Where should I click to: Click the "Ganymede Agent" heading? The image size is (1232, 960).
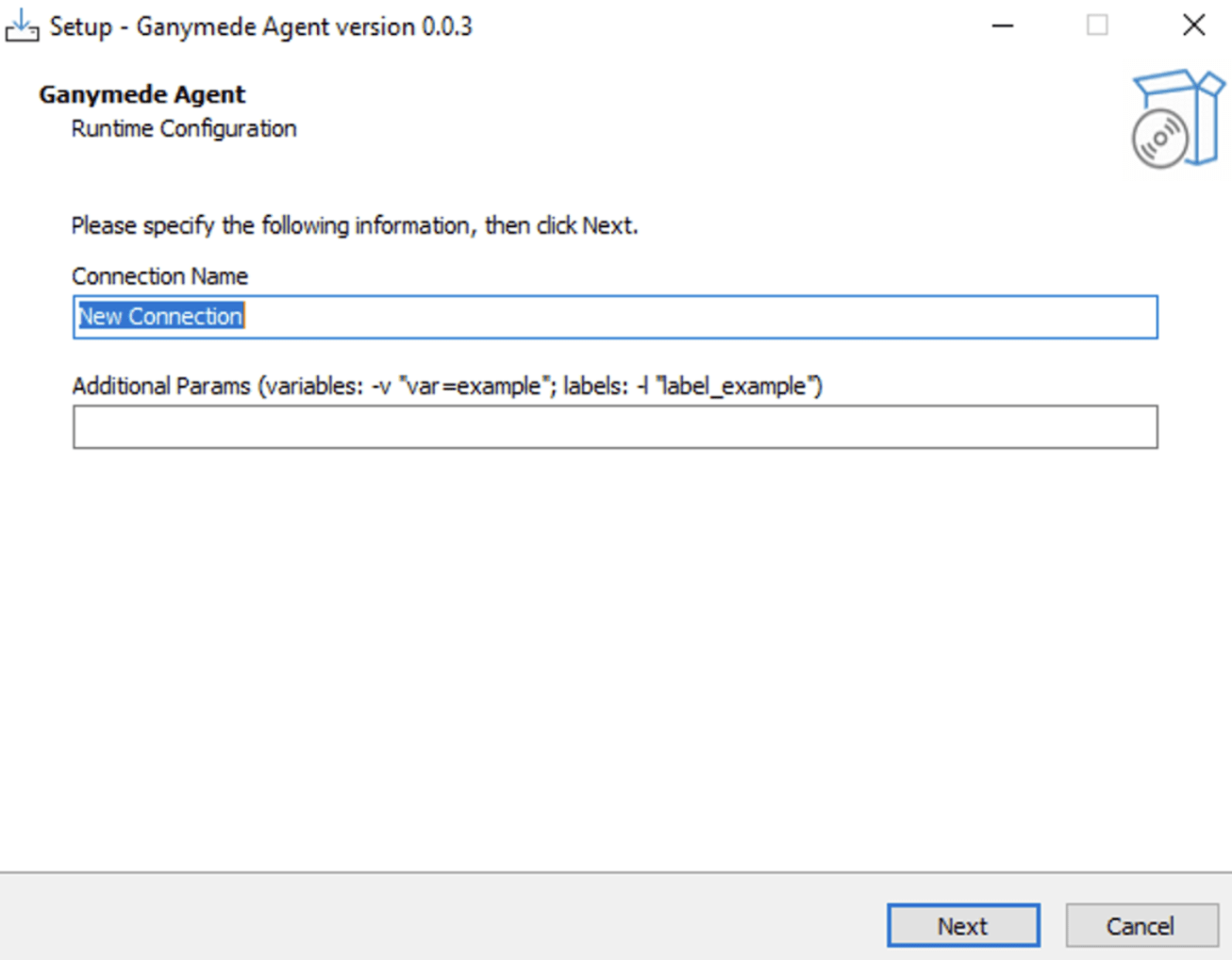click(x=142, y=94)
